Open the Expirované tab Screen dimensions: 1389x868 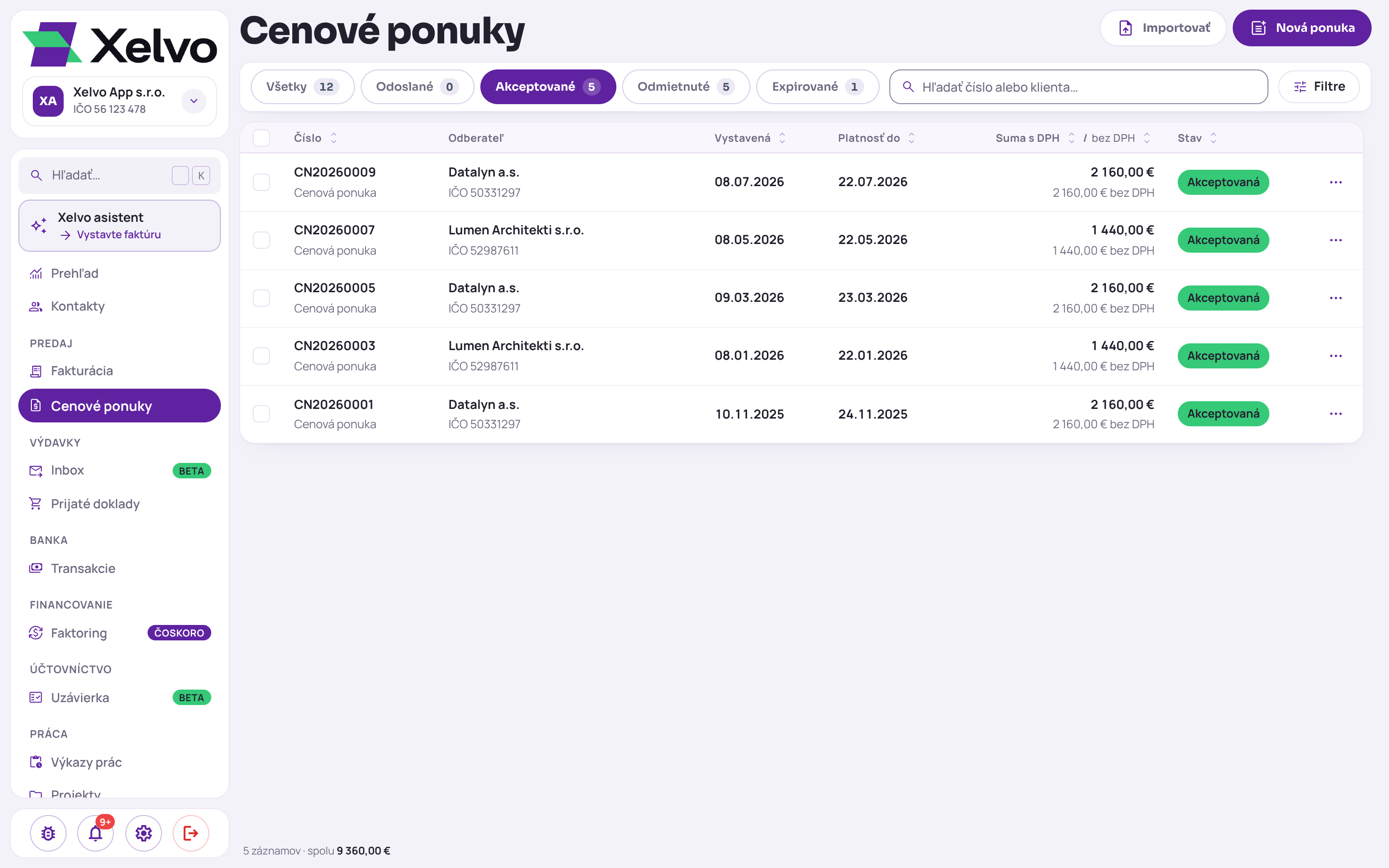pyautogui.click(x=817, y=87)
